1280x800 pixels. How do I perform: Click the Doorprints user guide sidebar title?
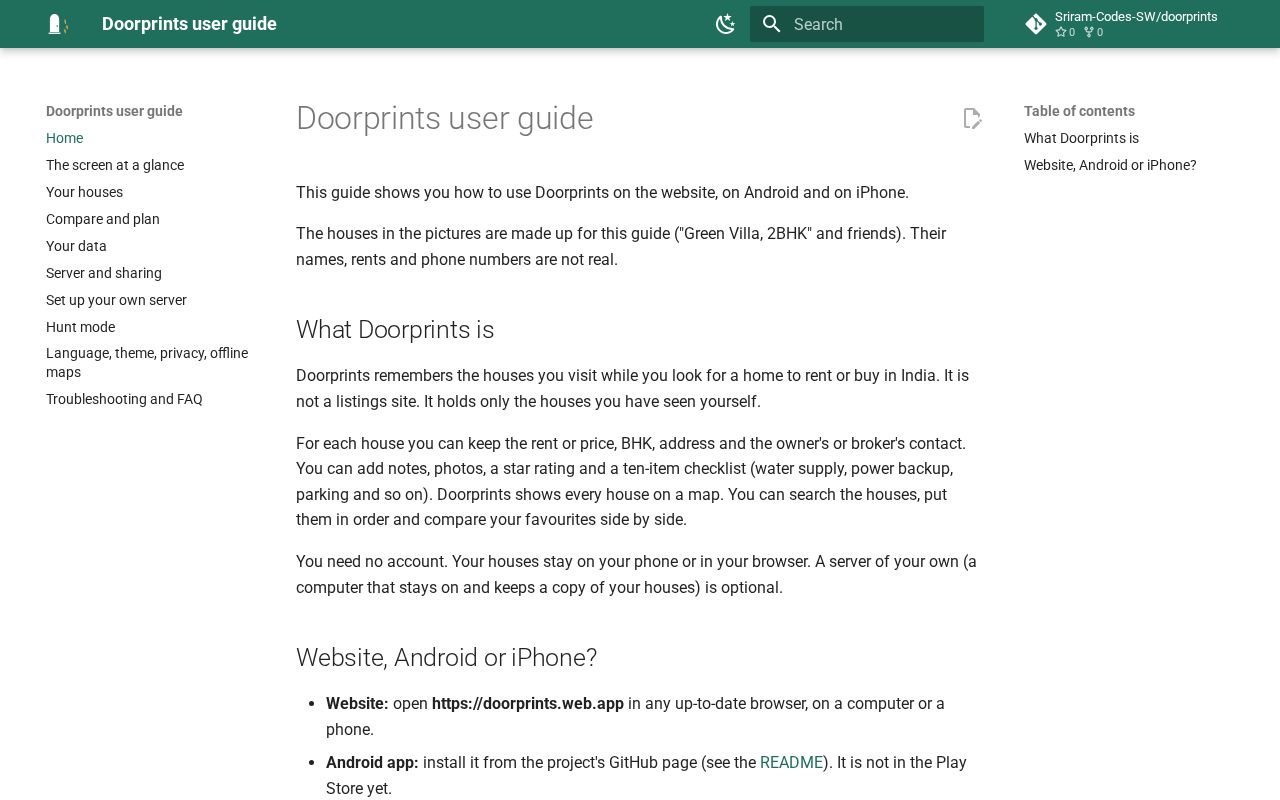114,111
